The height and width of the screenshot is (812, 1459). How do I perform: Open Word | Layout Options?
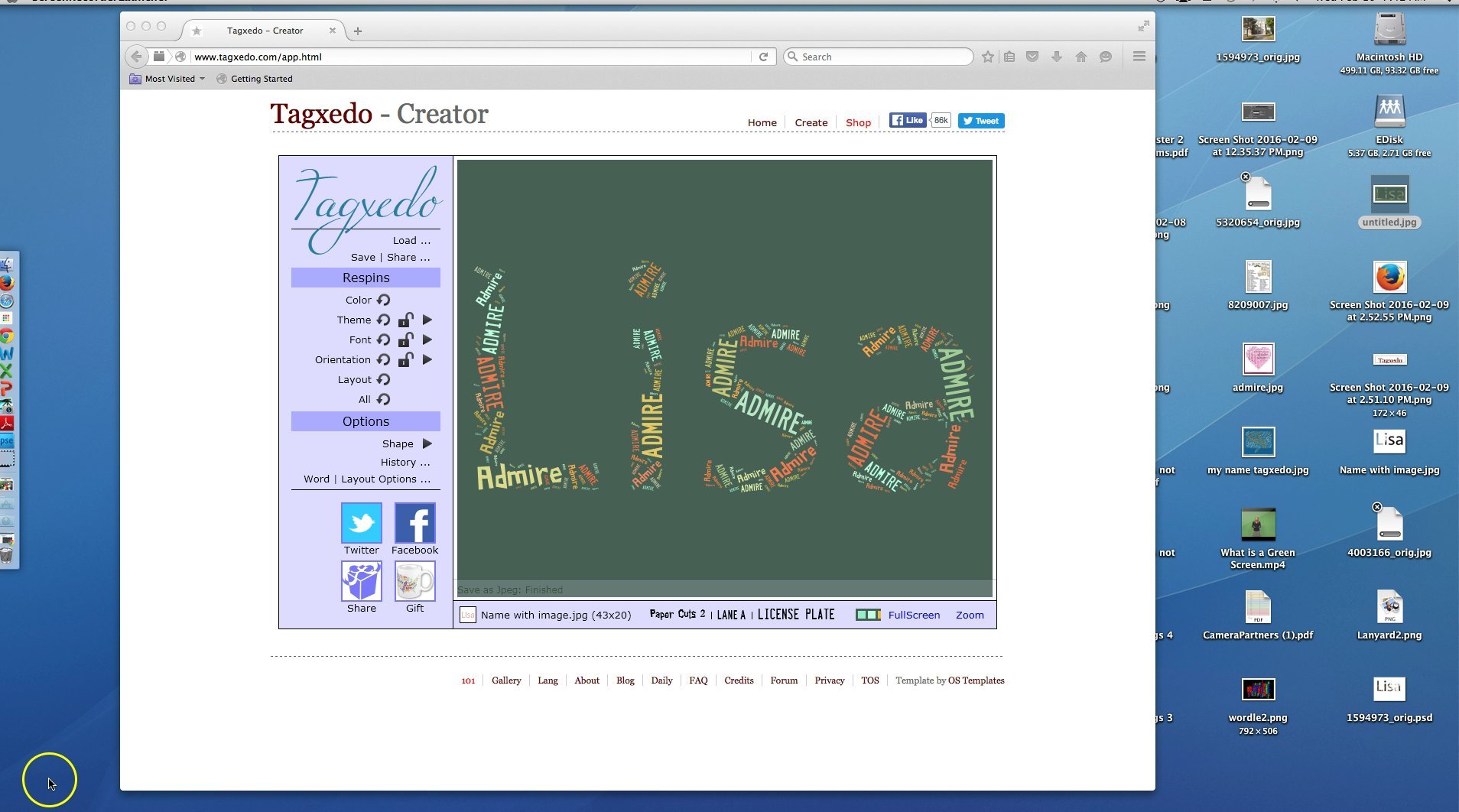[366, 479]
